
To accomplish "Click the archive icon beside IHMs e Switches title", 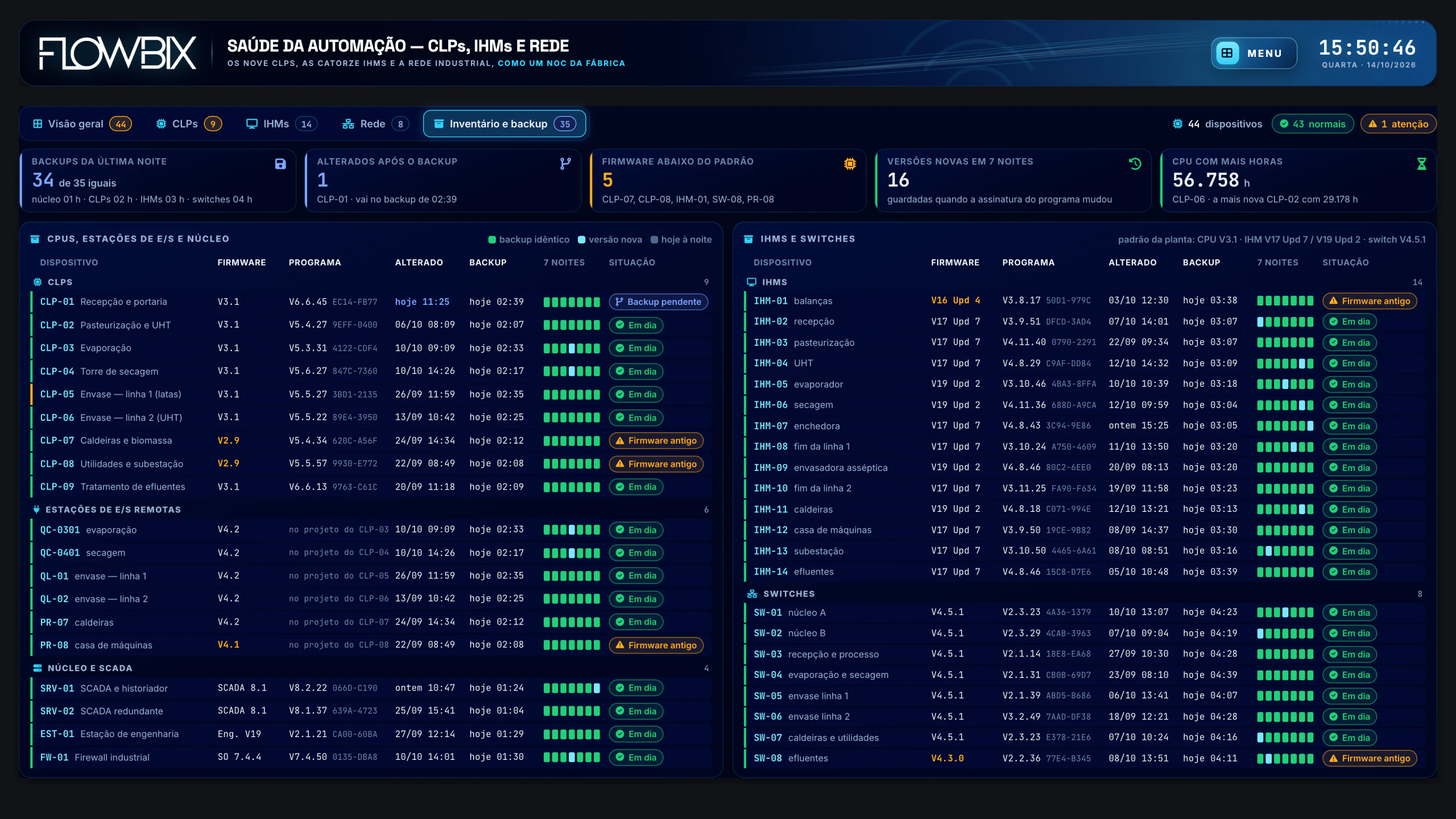I will coord(748,239).
